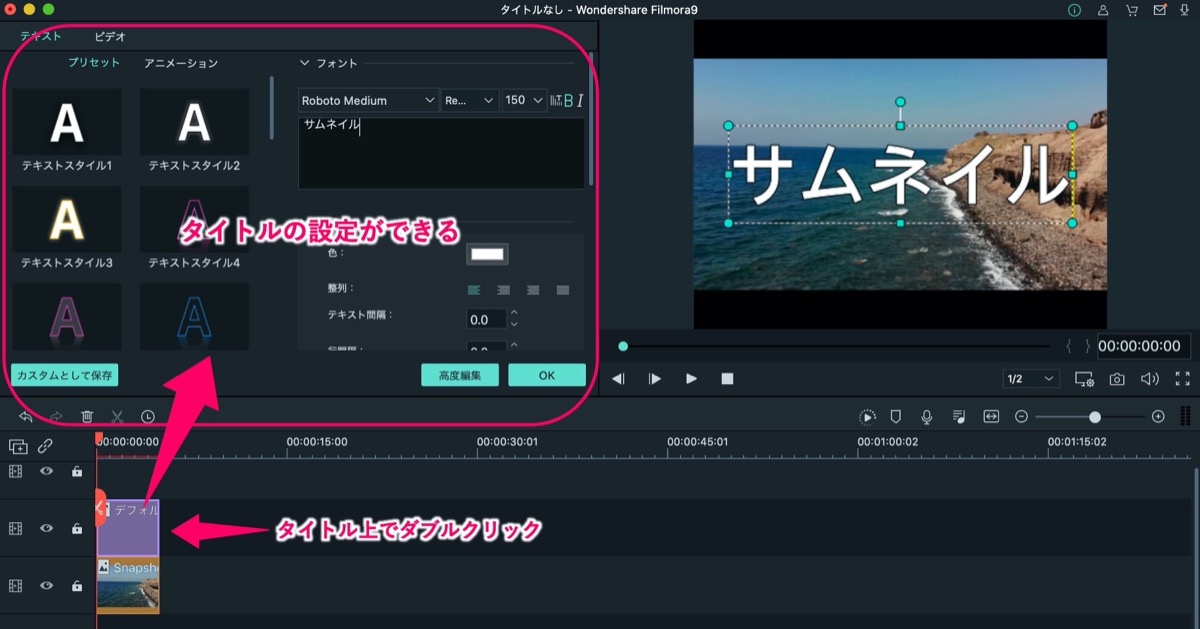Zoom out timeline with minus icon
The height and width of the screenshot is (629, 1200).
[x=1021, y=416]
